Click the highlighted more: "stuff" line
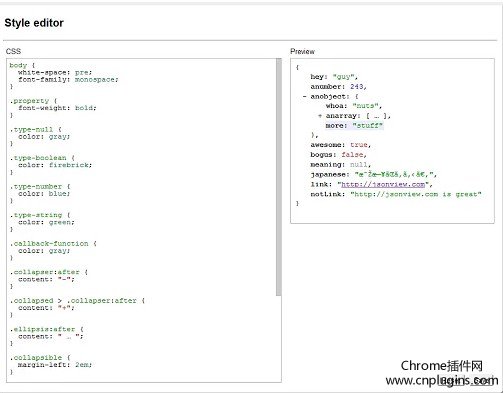Viewport: 503px width, 393px height. click(x=354, y=126)
